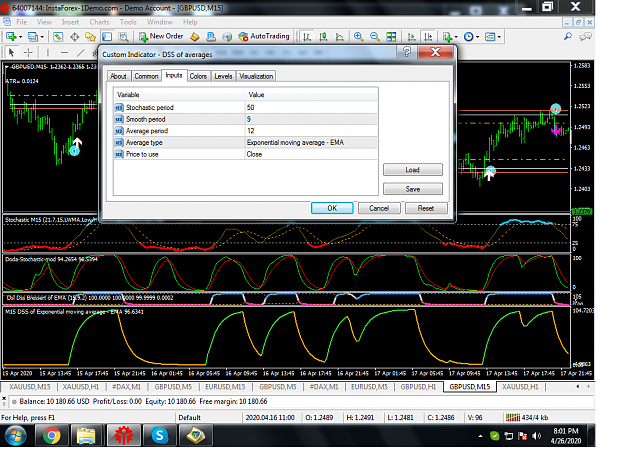
Task: Select the Average period value 12
Action: pos(311,131)
